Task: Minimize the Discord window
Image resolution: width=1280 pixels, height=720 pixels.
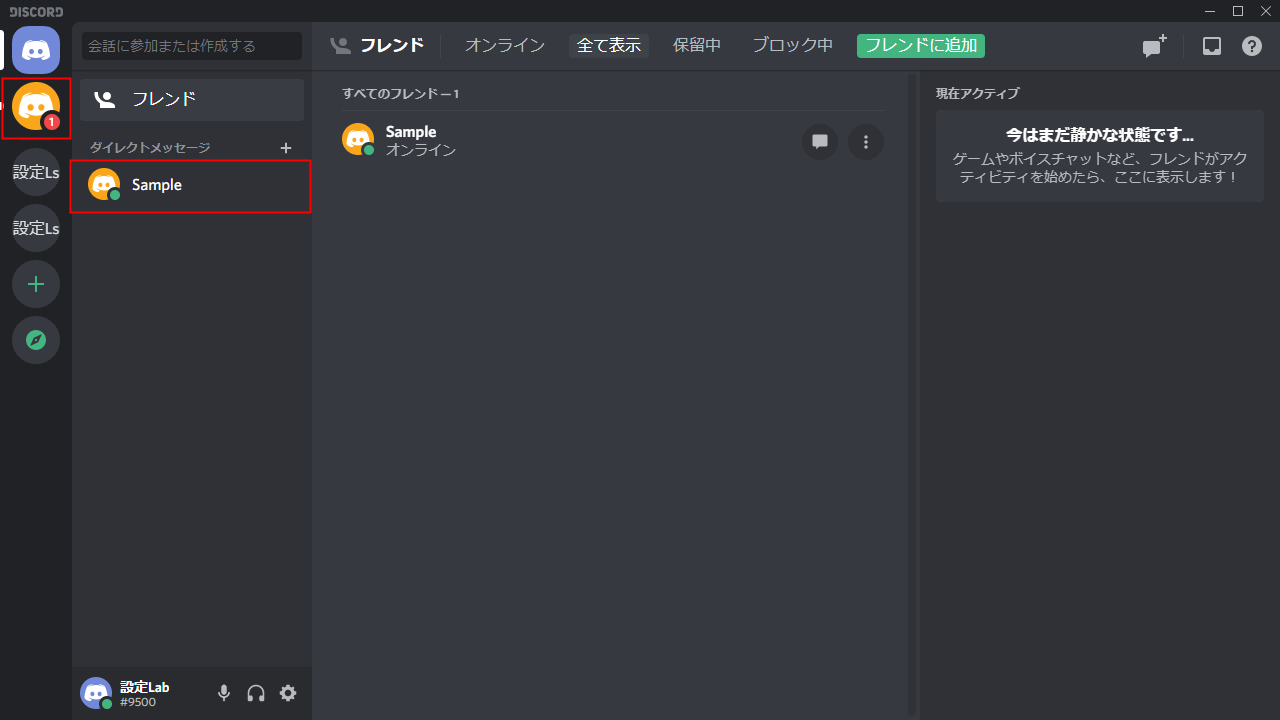Action: coord(1211,11)
